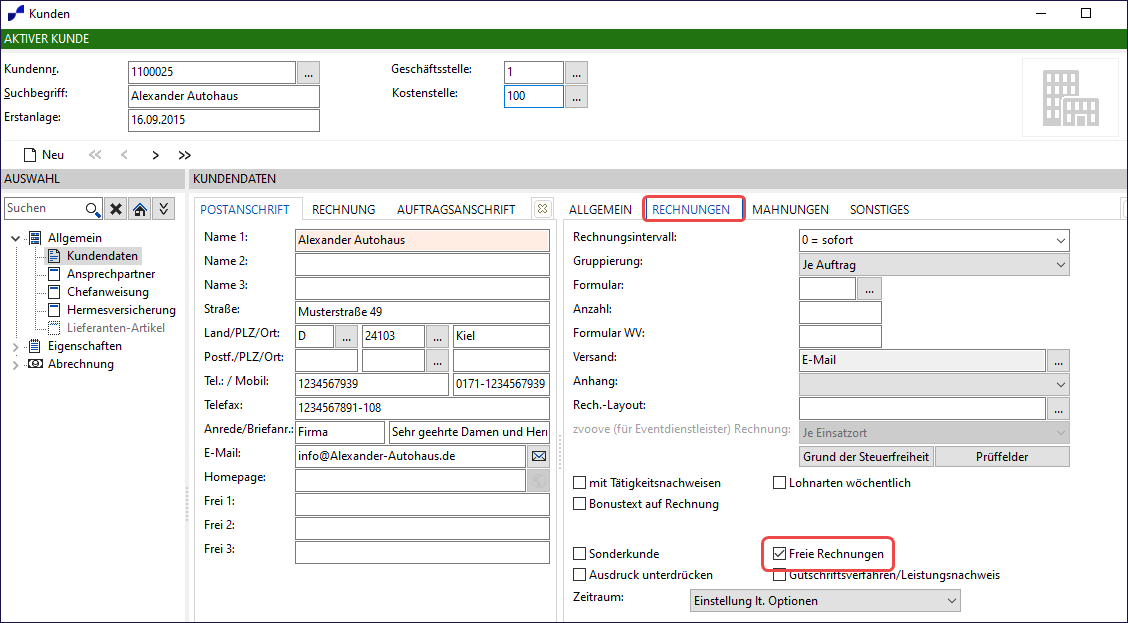This screenshot has width=1128, height=623.
Task: Click the search magnifier in Auswahl
Action: (92, 209)
